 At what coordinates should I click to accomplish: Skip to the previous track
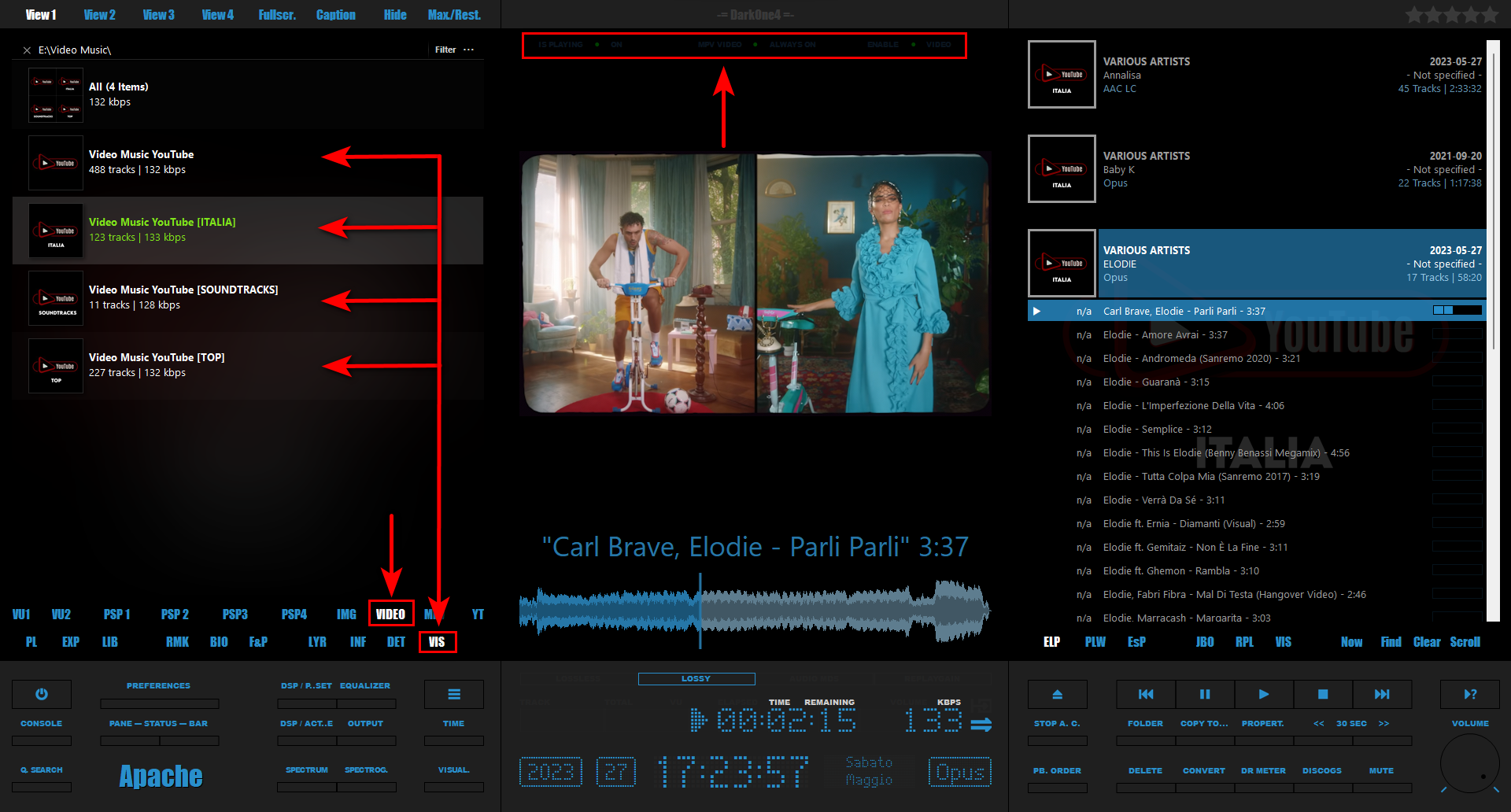[x=1146, y=694]
